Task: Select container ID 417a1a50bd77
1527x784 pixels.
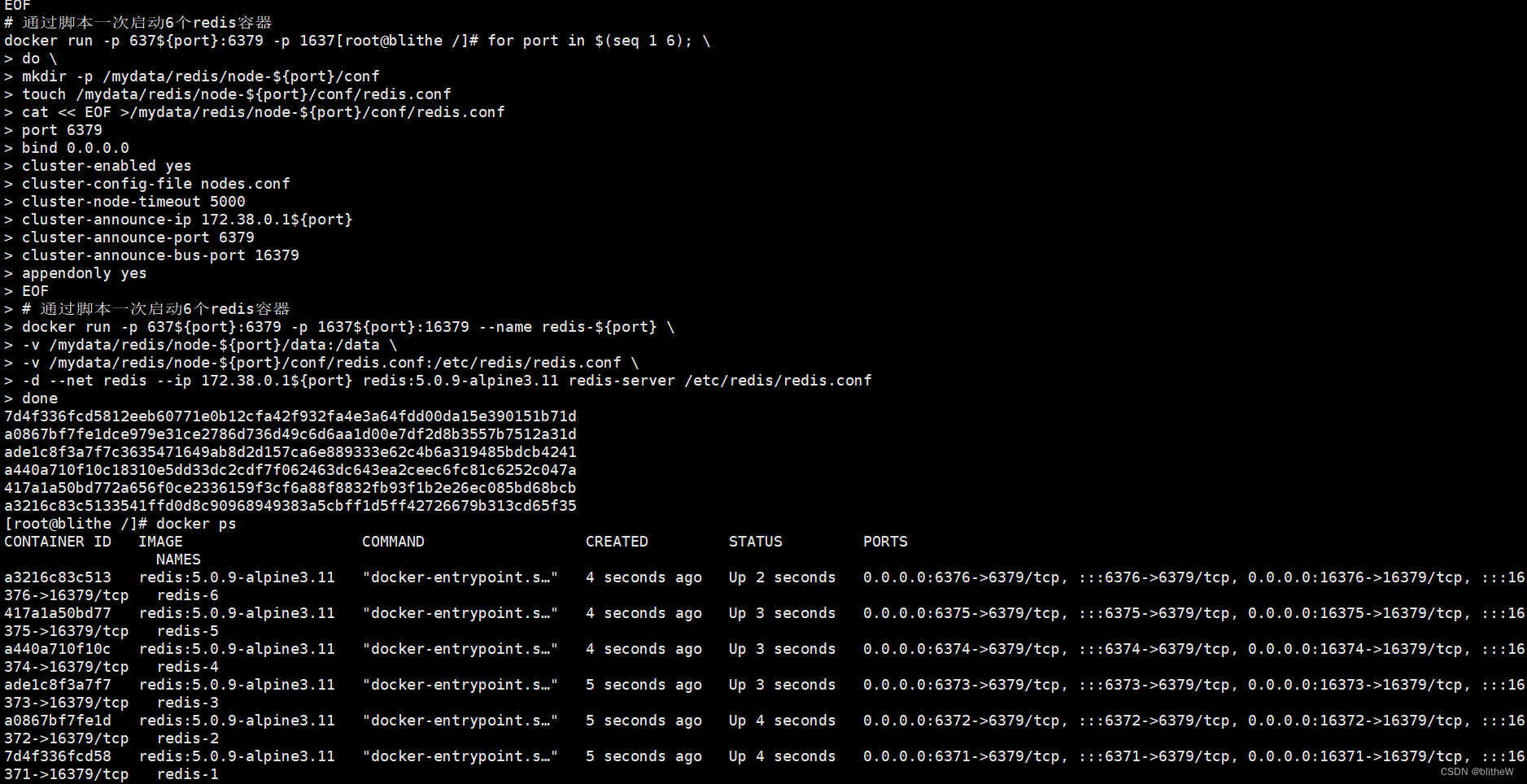Action: (58, 613)
